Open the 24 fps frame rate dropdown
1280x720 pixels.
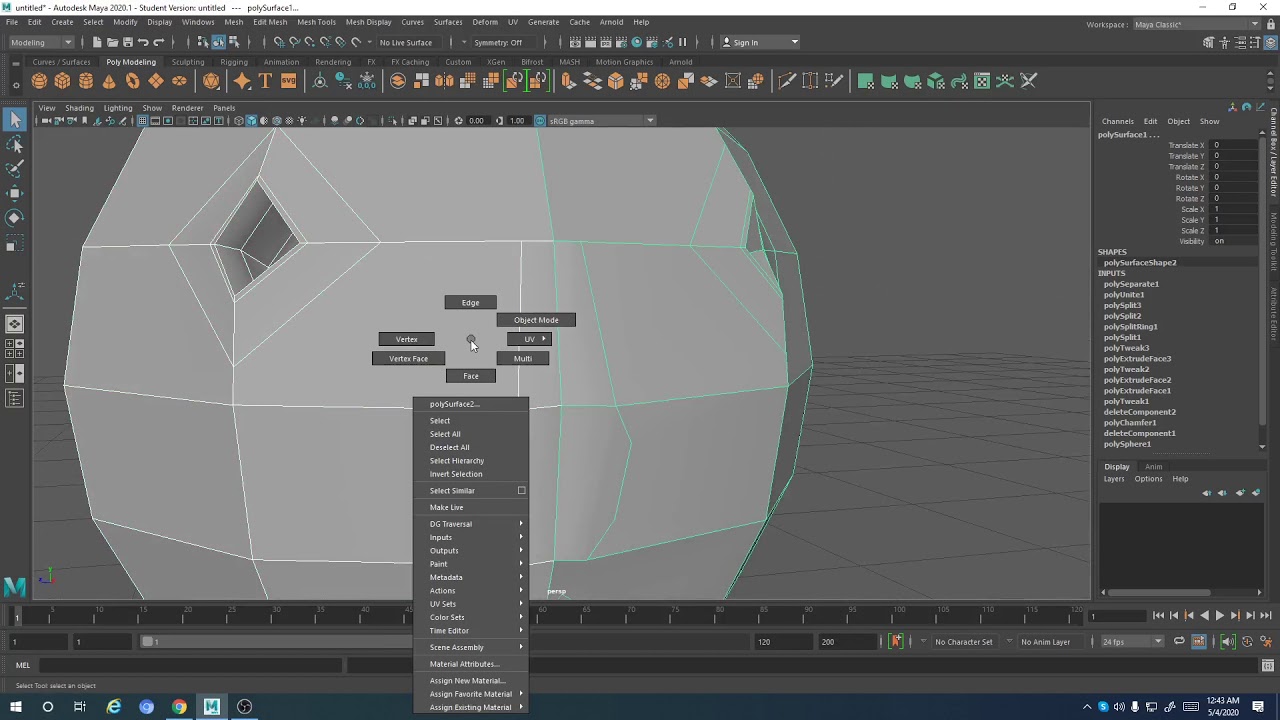tap(1131, 642)
